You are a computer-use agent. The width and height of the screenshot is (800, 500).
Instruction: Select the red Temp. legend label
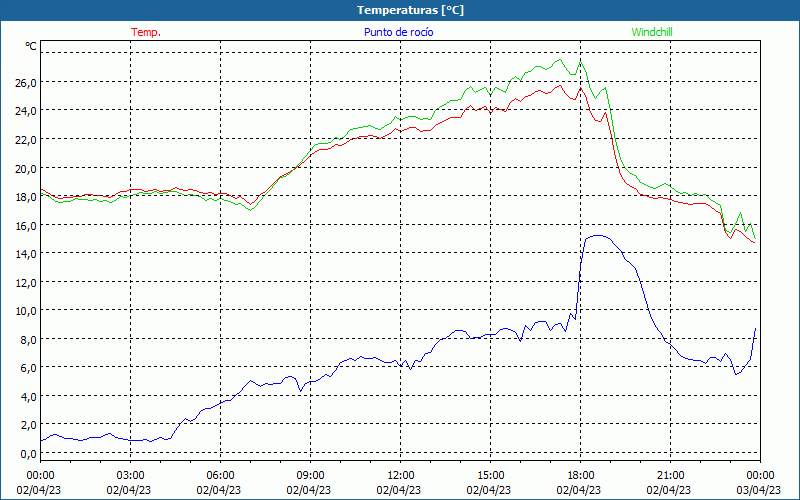[146, 32]
